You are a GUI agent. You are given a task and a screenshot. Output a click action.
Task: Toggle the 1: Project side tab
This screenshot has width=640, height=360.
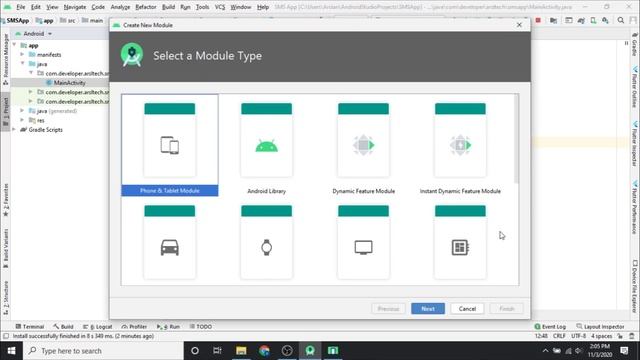pos(6,111)
